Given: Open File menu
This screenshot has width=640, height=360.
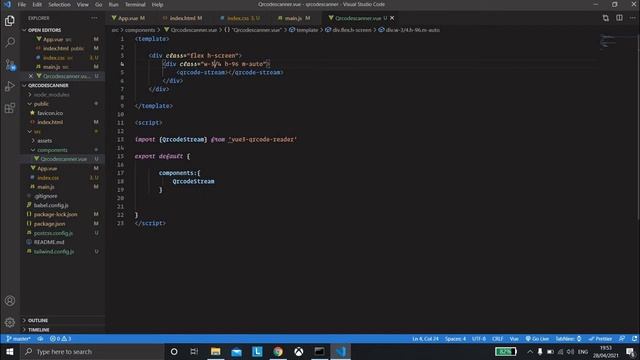Looking at the screenshot, I should click(22, 4).
